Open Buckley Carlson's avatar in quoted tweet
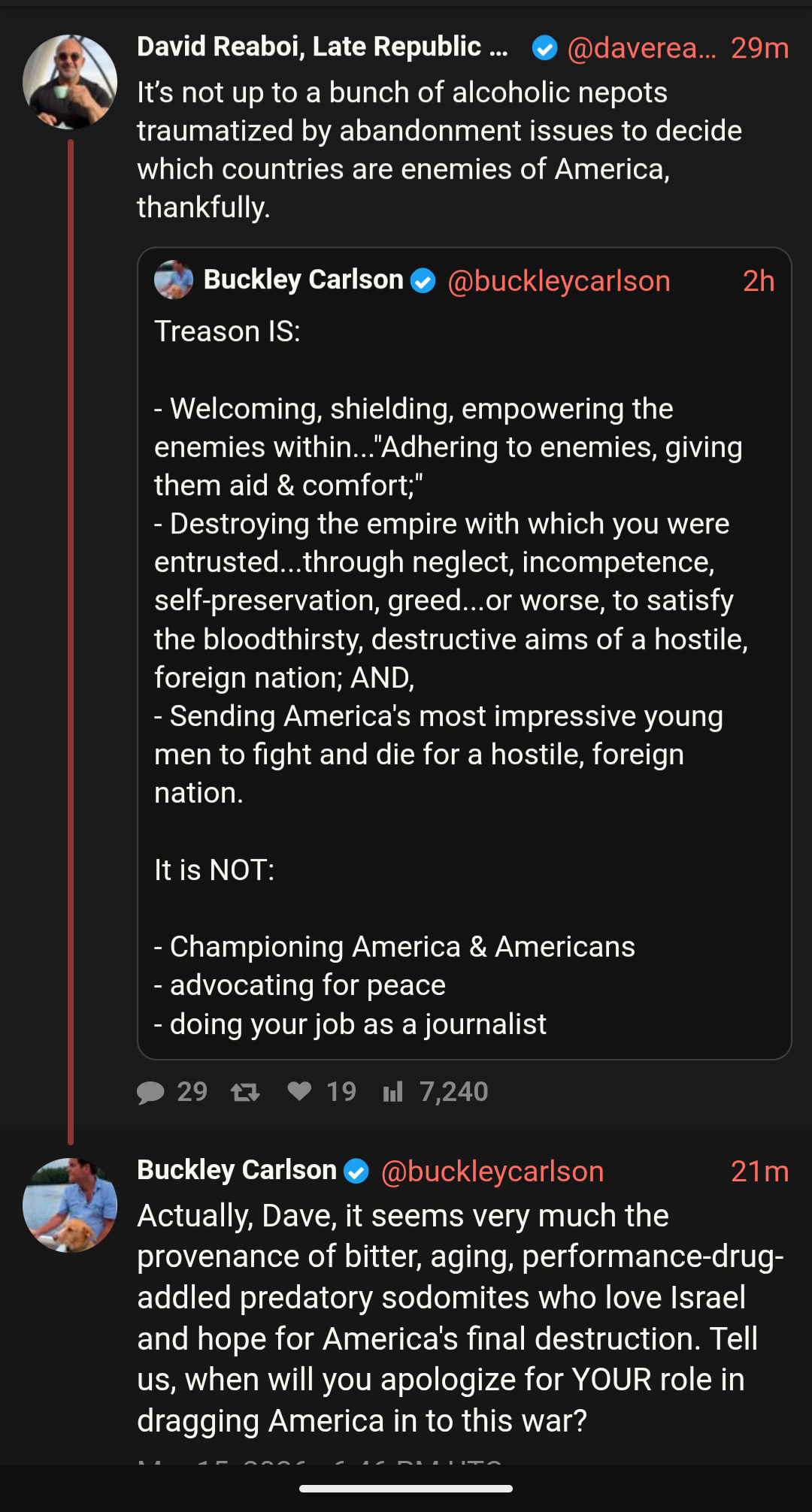812x1512 pixels. [174, 280]
